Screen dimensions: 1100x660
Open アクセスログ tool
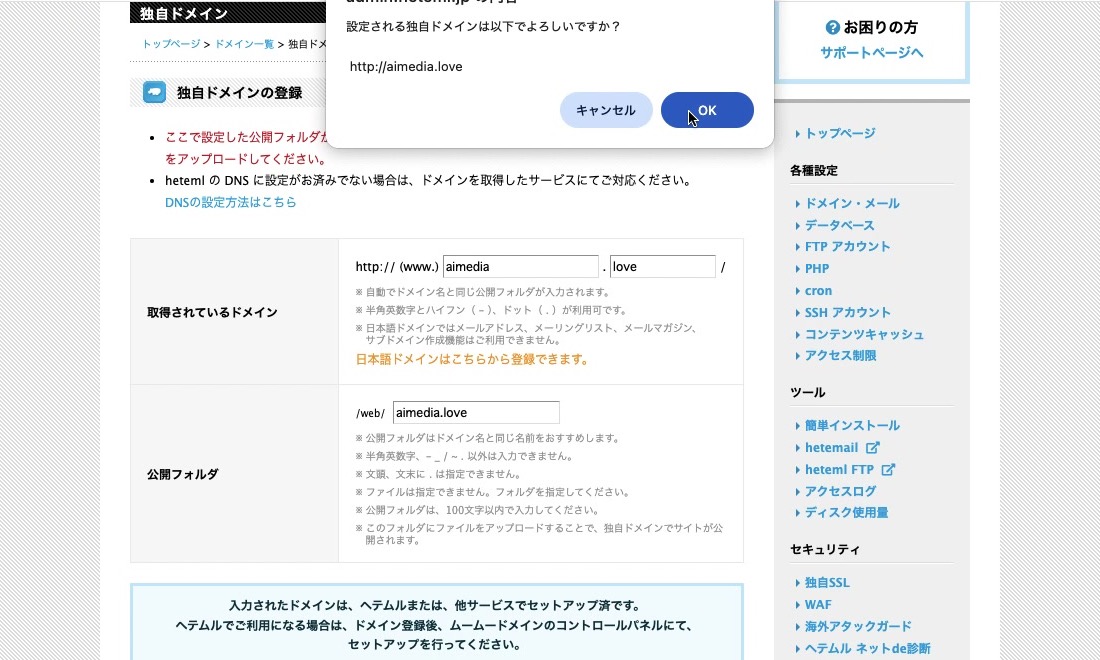[x=840, y=491]
